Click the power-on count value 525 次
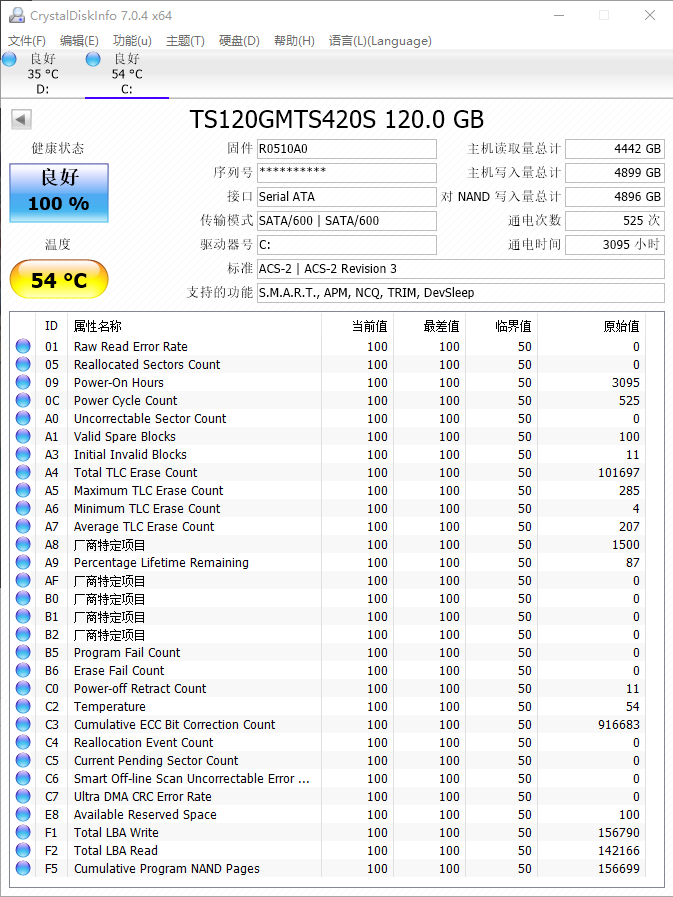The image size is (673, 897). click(615, 221)
